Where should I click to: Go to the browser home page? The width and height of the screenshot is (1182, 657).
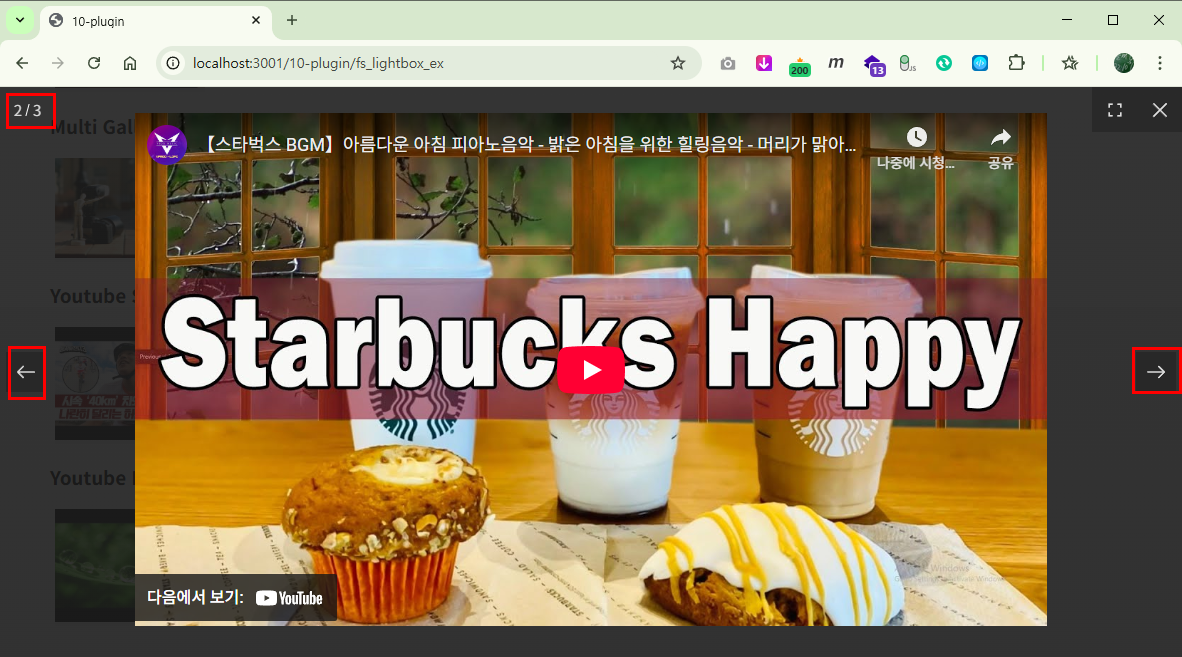pos(130,63)
